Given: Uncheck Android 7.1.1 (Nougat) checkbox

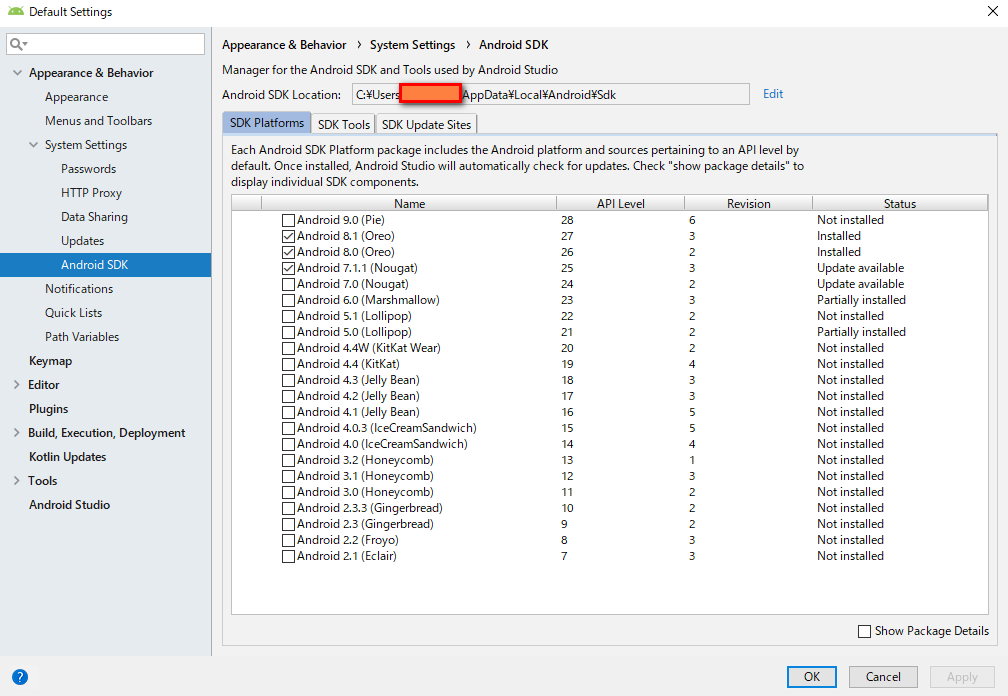Looking at the screenshot, I should (x=288, y=269).
